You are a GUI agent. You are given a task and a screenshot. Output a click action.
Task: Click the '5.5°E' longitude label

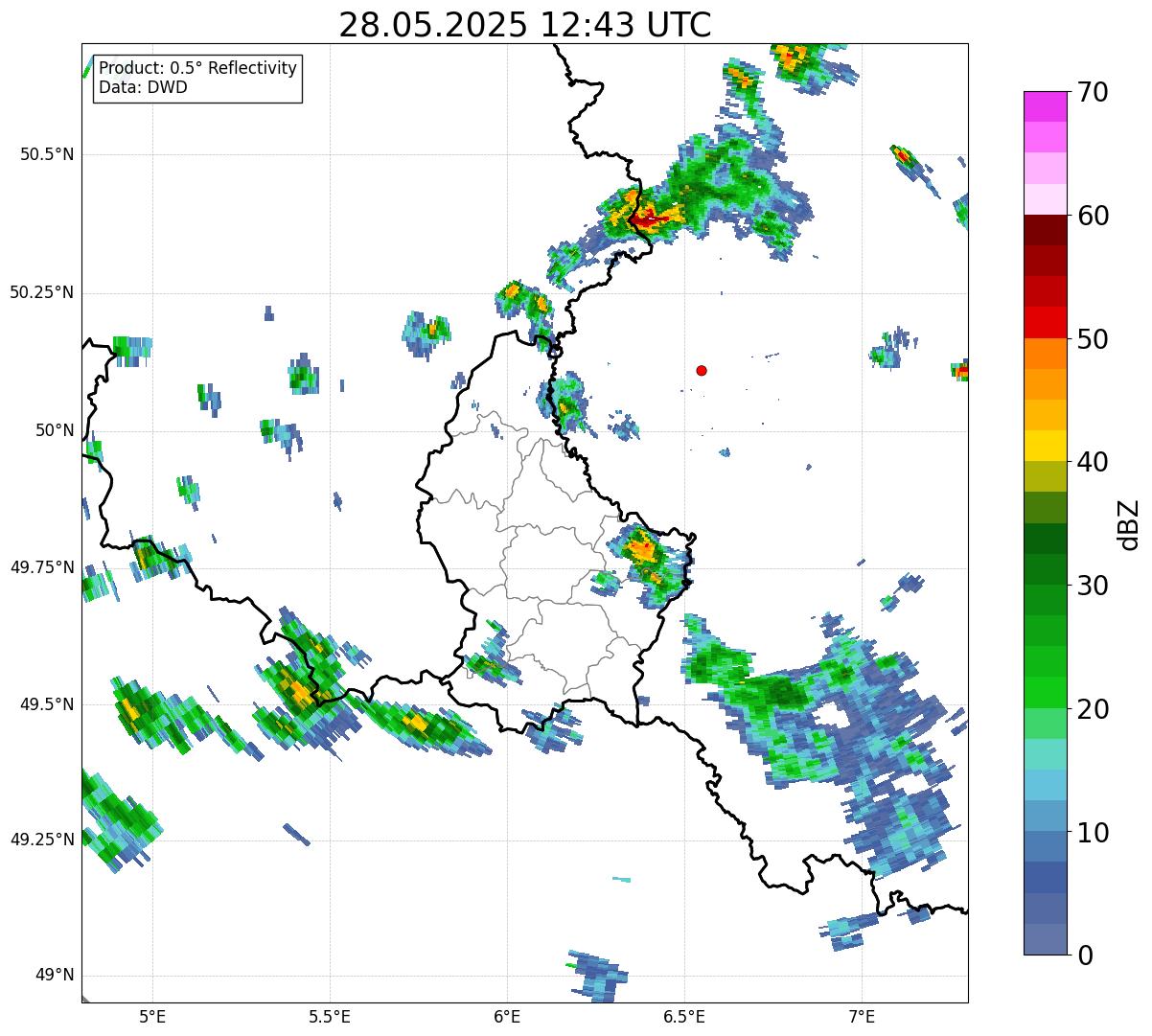[x=330, y=1016]
